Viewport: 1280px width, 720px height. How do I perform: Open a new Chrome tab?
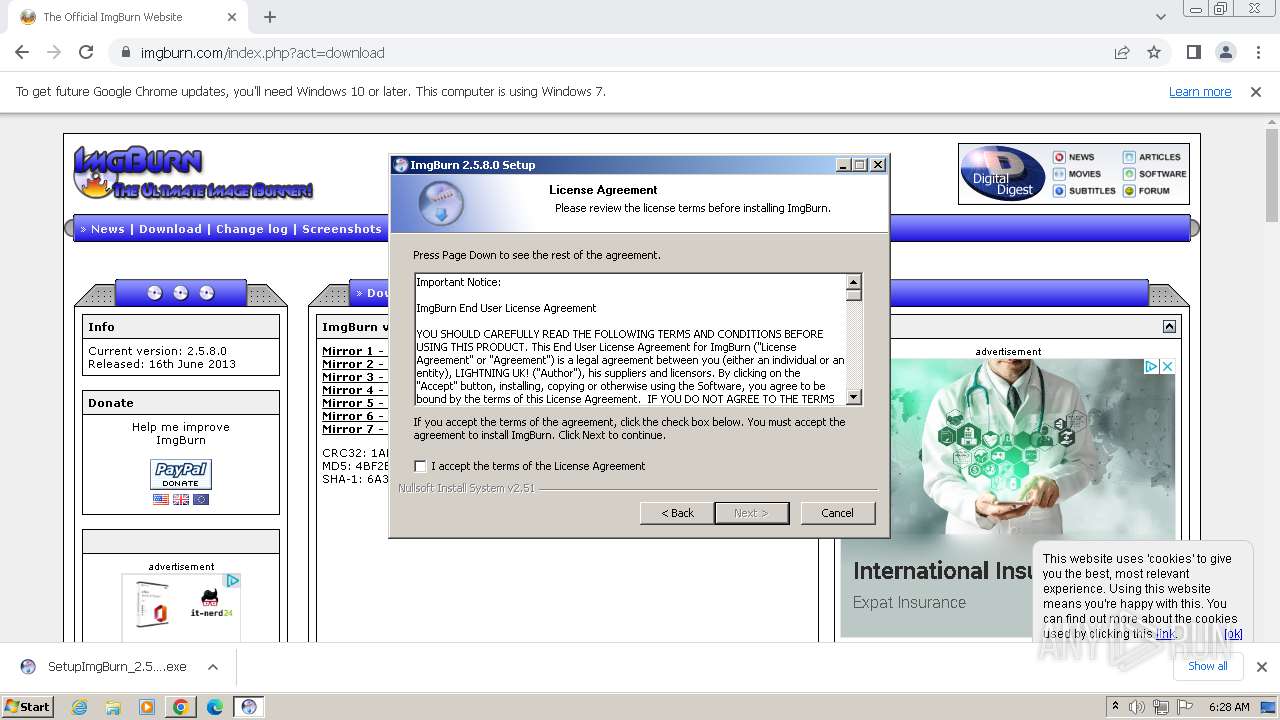click(270, 17)
